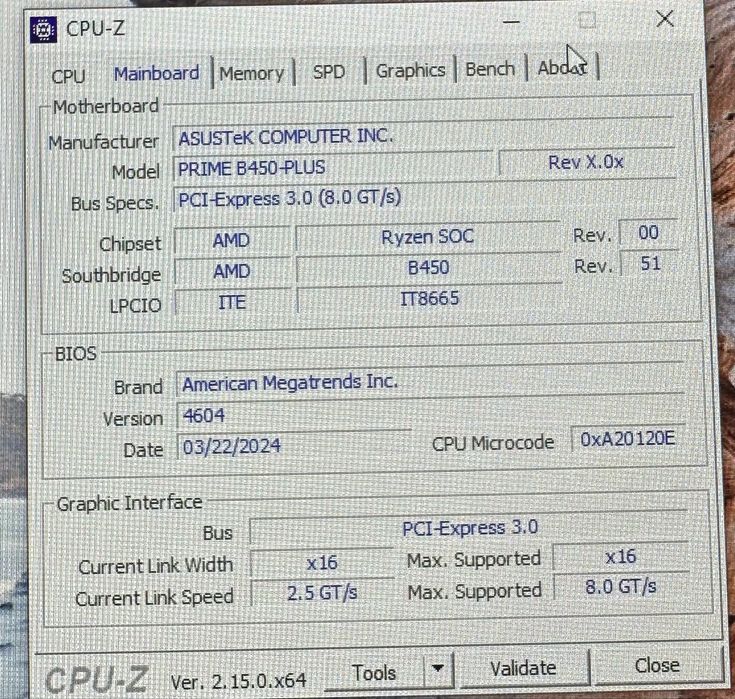Click the BIOS date 03/22/2024 field
735x699 pixels.
click(x=293, y=446)
